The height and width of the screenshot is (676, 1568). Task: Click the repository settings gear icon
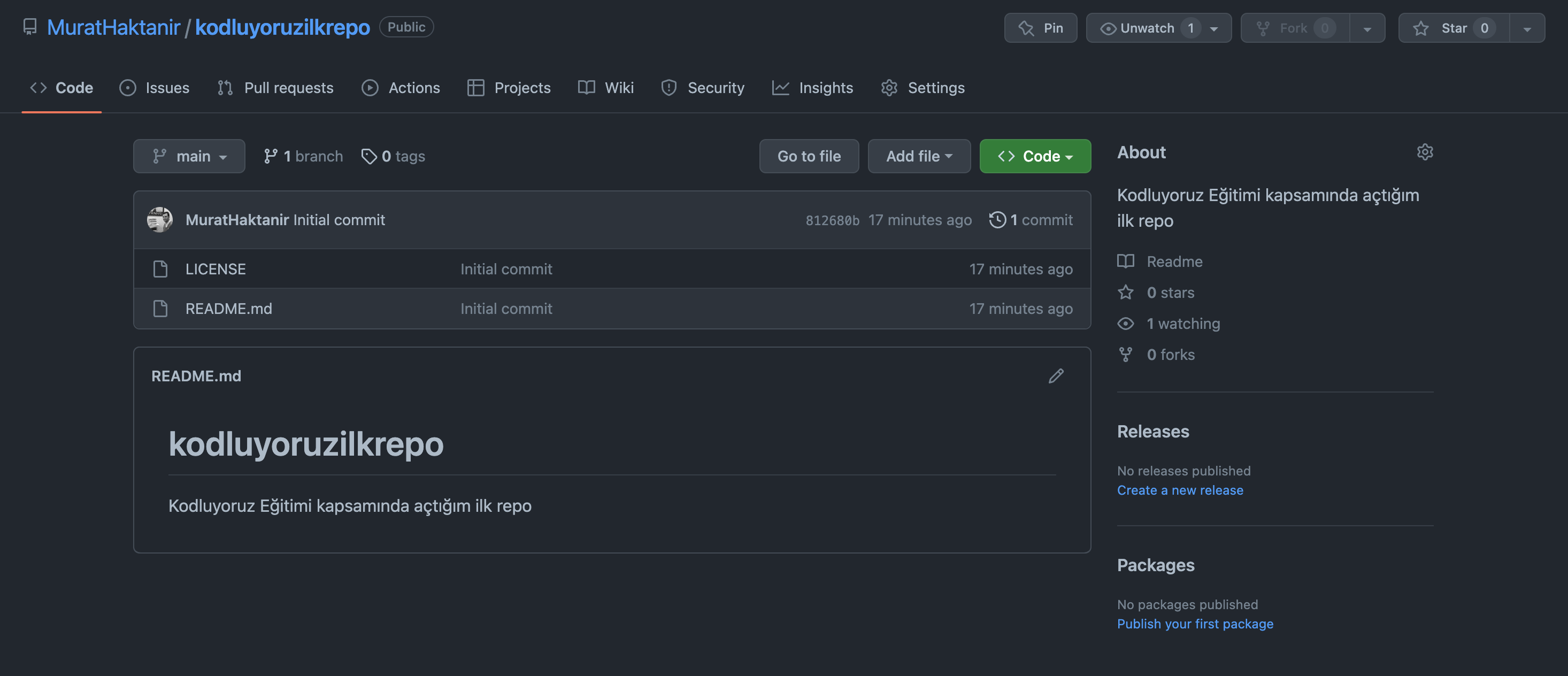point(1425,152)
